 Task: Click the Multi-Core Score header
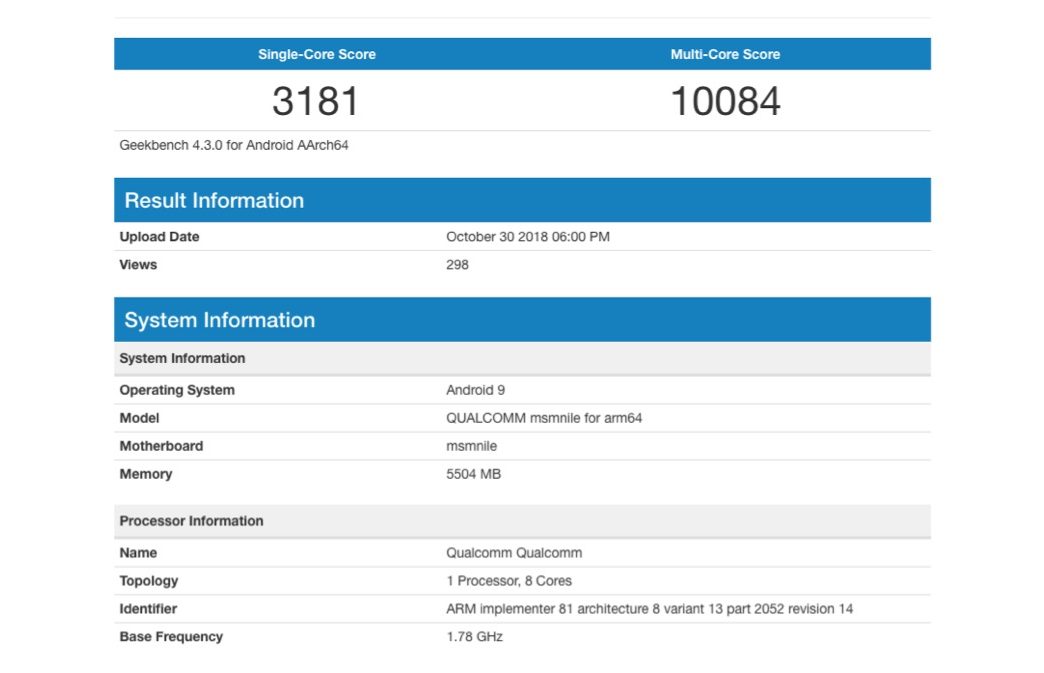(x=725, y=54)
